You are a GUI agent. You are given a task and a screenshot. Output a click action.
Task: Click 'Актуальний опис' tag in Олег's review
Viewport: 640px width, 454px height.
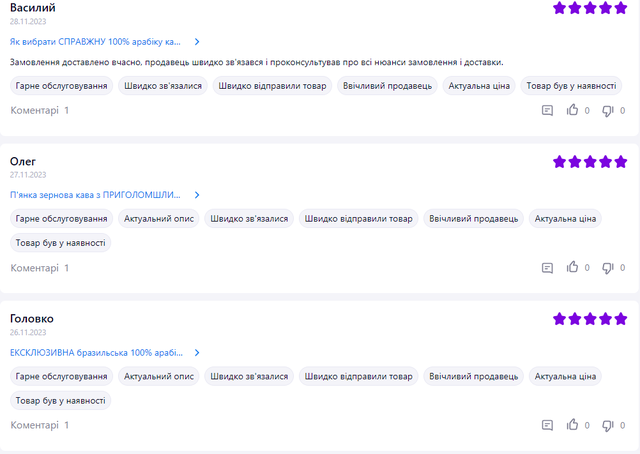(159, 218)
